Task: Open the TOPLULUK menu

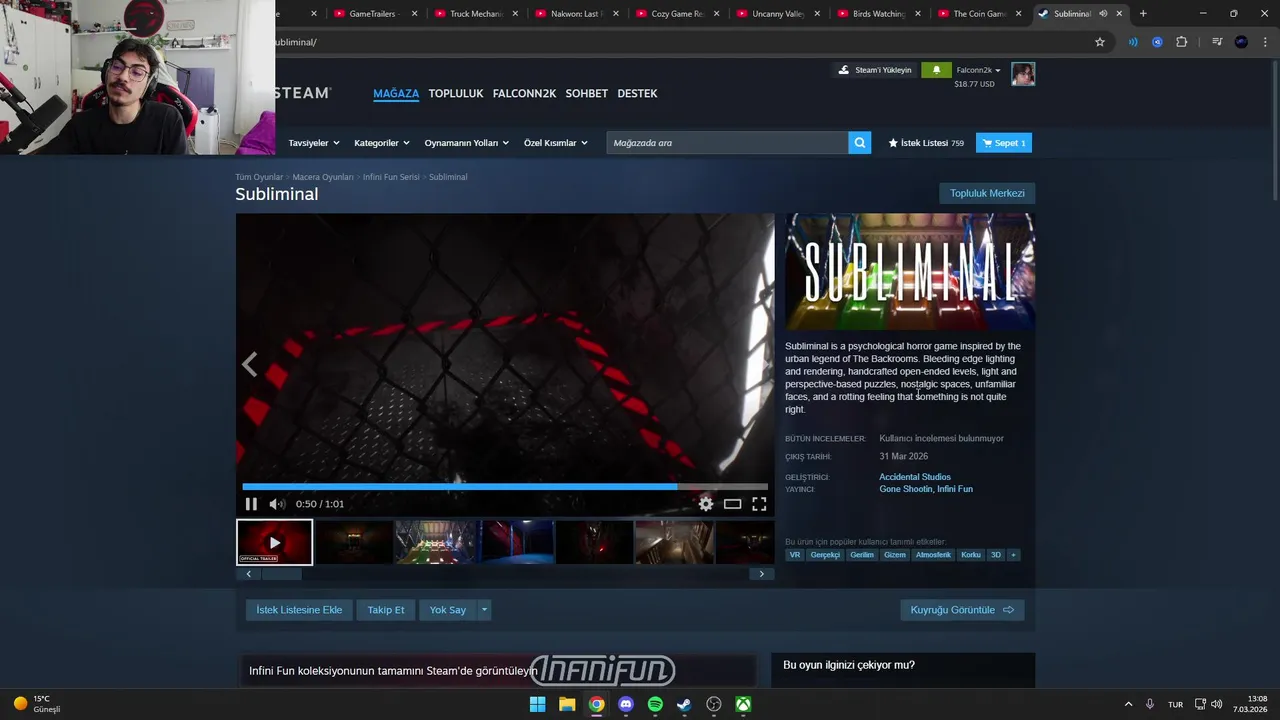Action: click(456, 93)
